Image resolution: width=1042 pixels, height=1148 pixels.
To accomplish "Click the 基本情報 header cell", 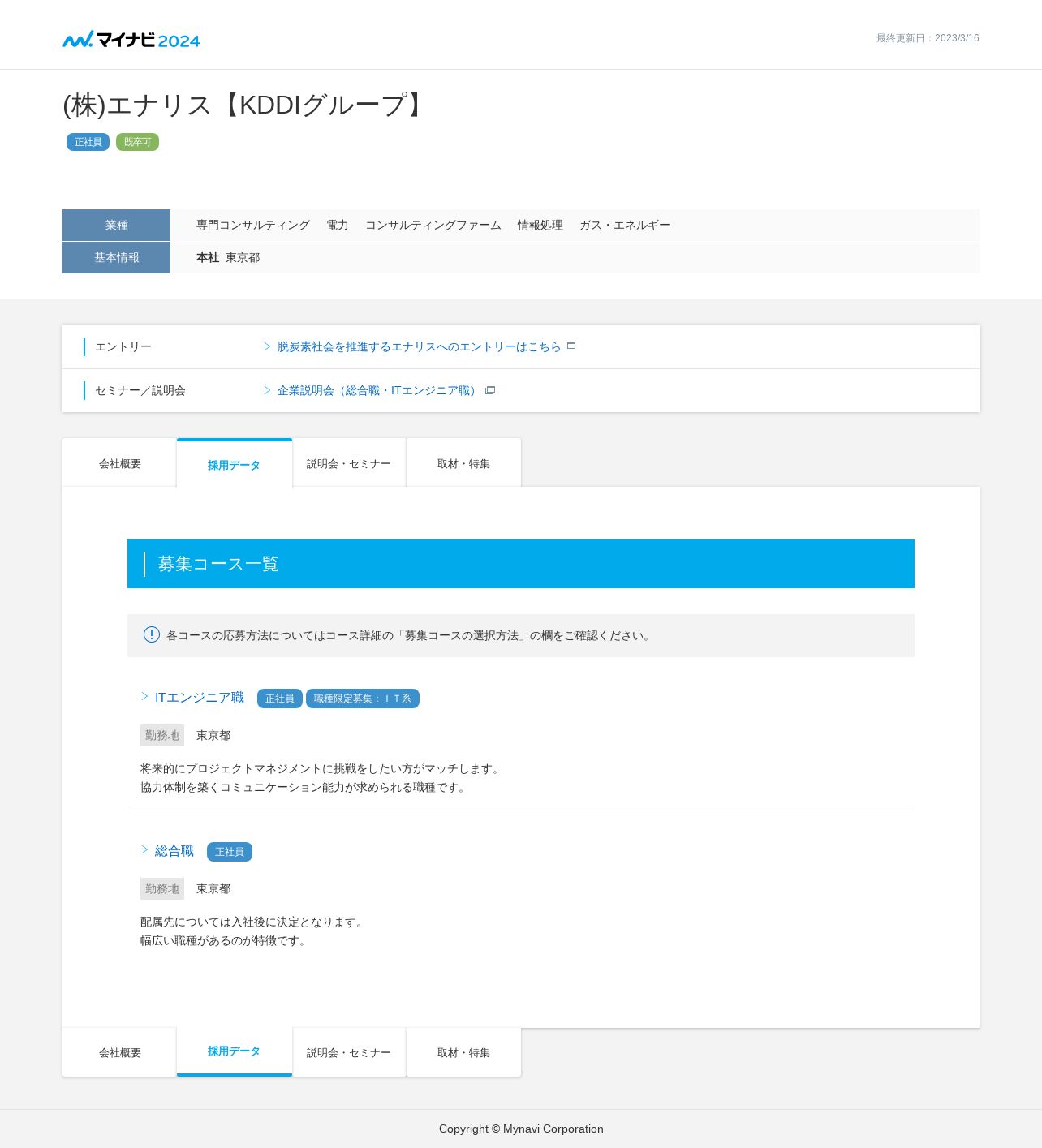I will pyautogui.click(x=116, y=257).
